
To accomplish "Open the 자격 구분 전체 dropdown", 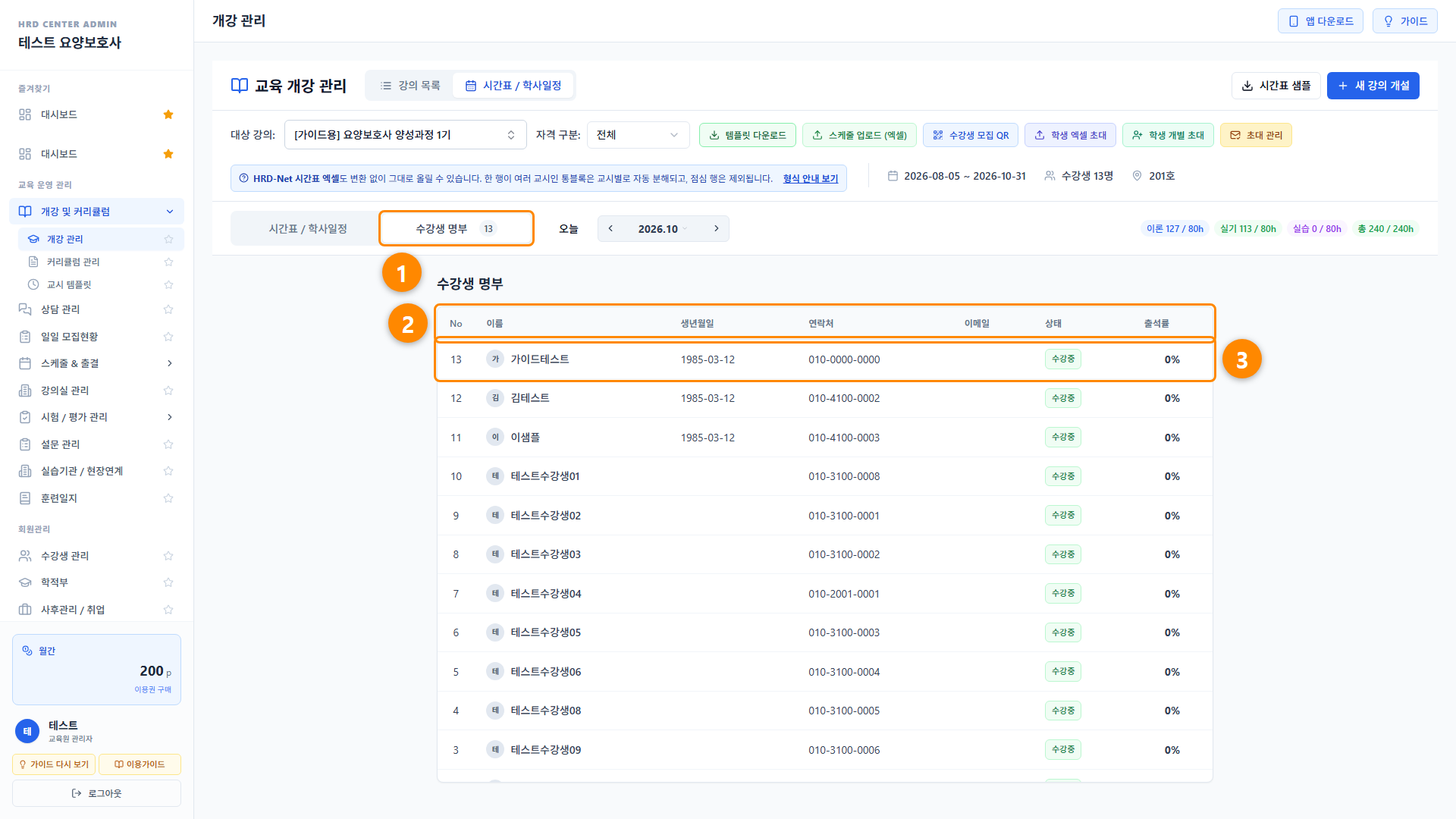I will click(638, 135).
